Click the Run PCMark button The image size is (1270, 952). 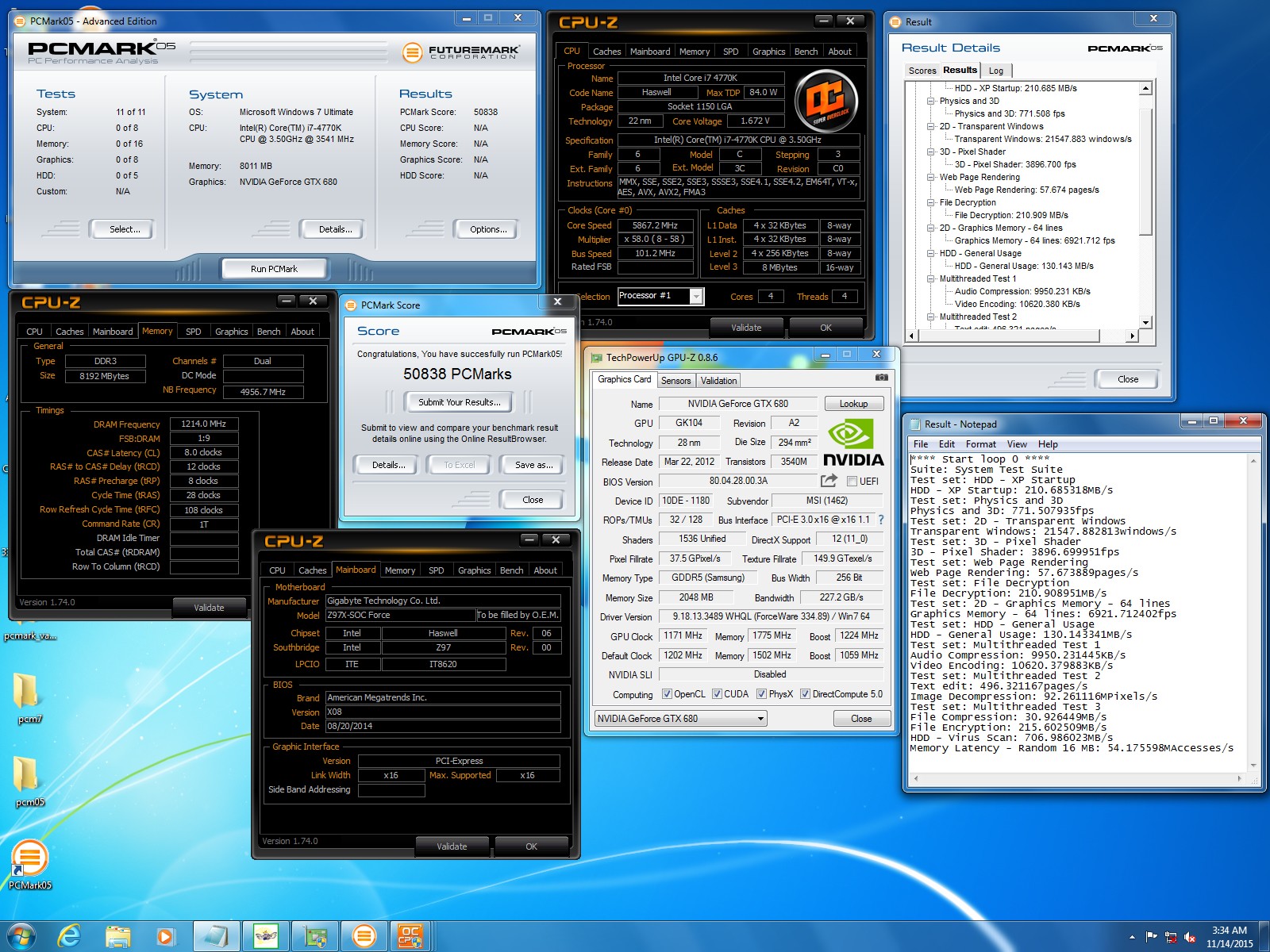[274, 269]
